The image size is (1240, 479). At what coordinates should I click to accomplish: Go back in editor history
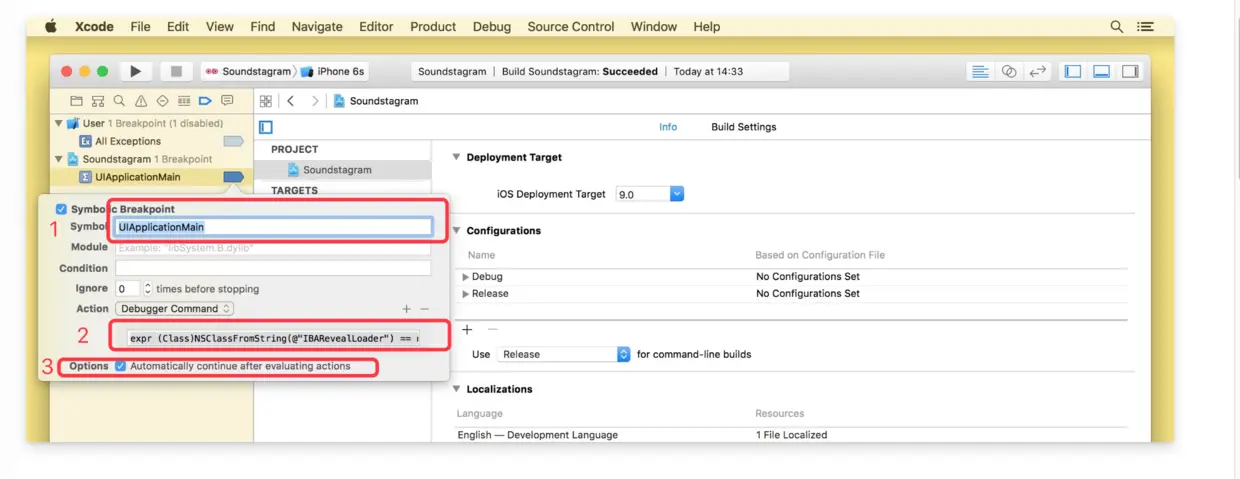point(291,101)
